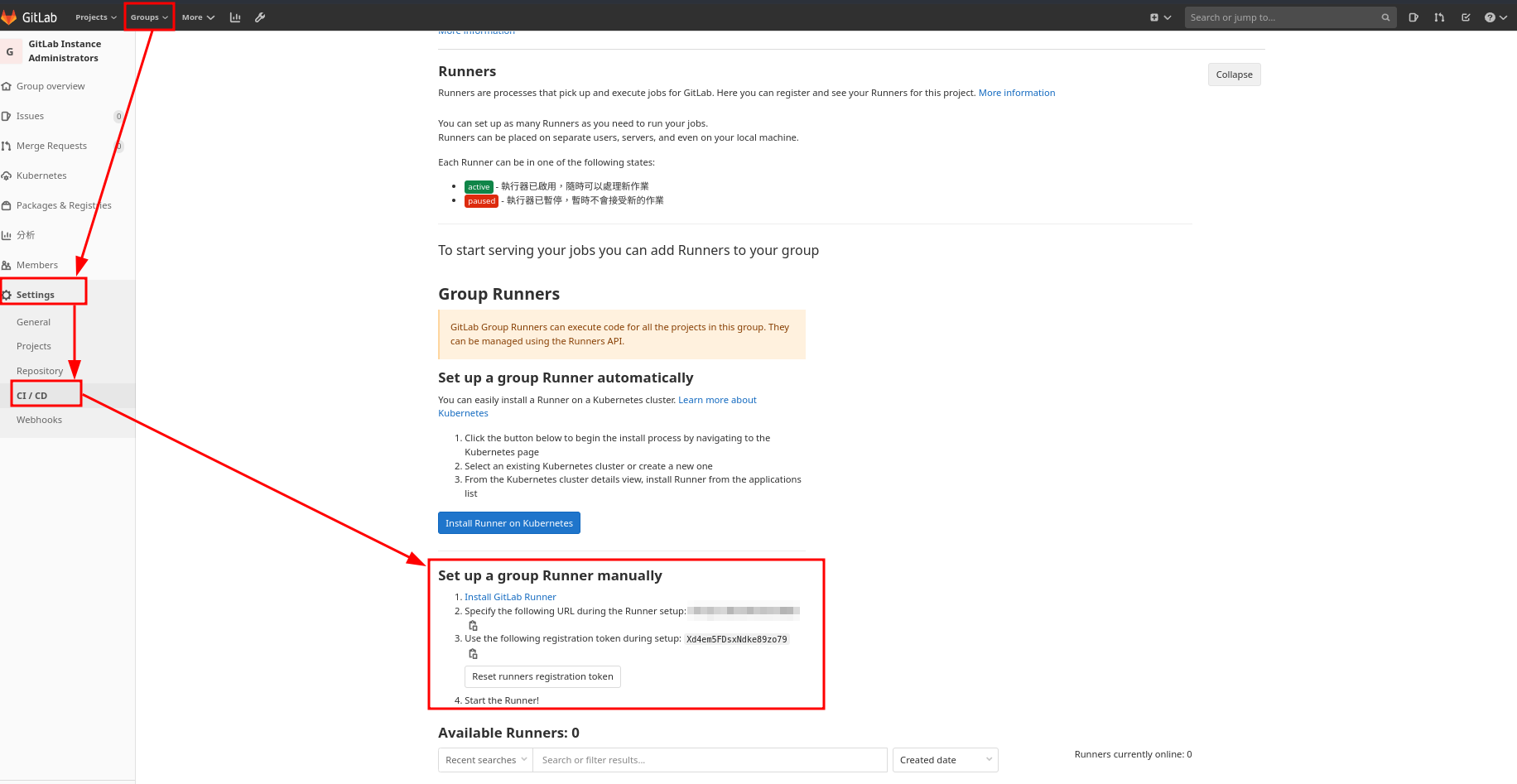Open Members in the sidebar

(37, 265)
